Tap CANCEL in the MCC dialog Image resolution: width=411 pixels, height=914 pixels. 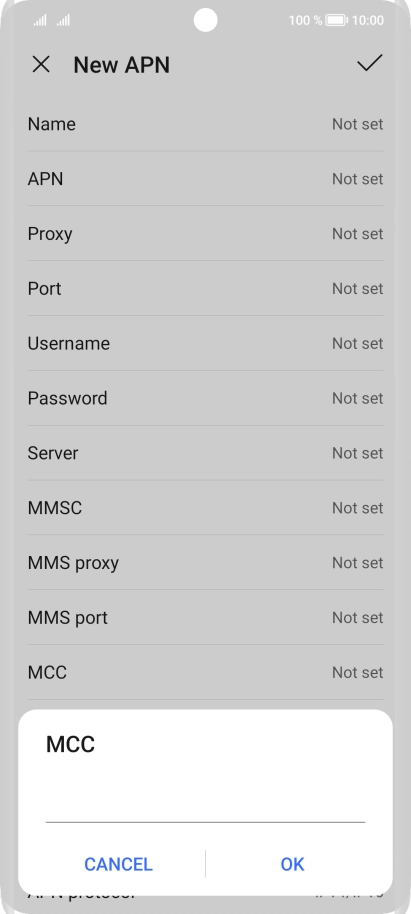point(118,864)
